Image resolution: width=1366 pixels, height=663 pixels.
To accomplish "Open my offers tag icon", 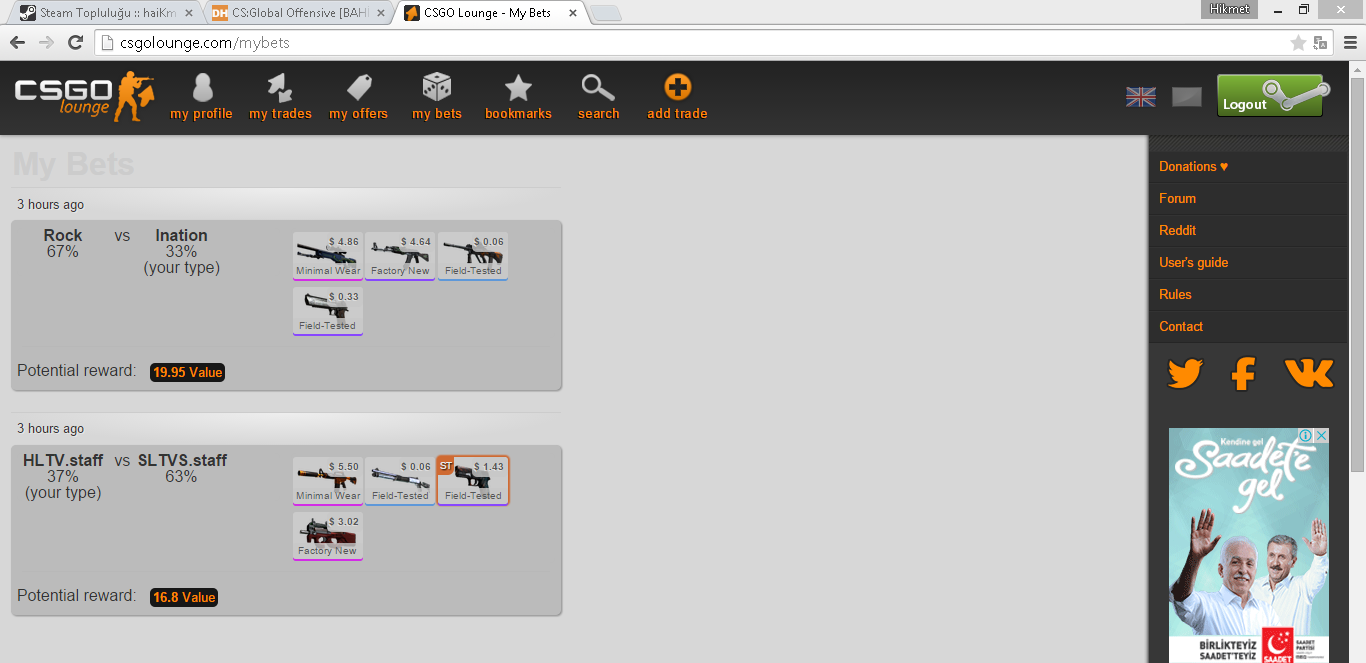I will click(x=359, y=88).
